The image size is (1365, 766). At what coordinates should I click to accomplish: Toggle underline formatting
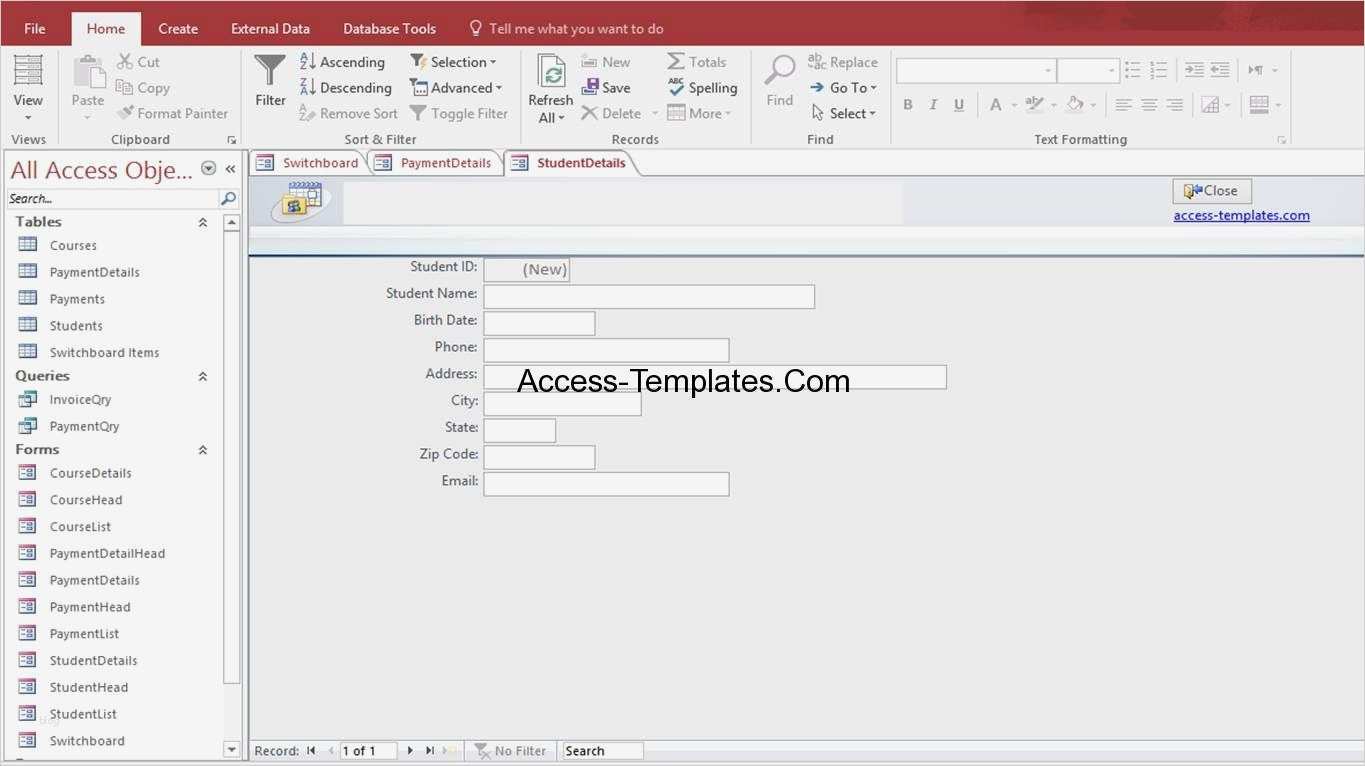coord(959,104)
